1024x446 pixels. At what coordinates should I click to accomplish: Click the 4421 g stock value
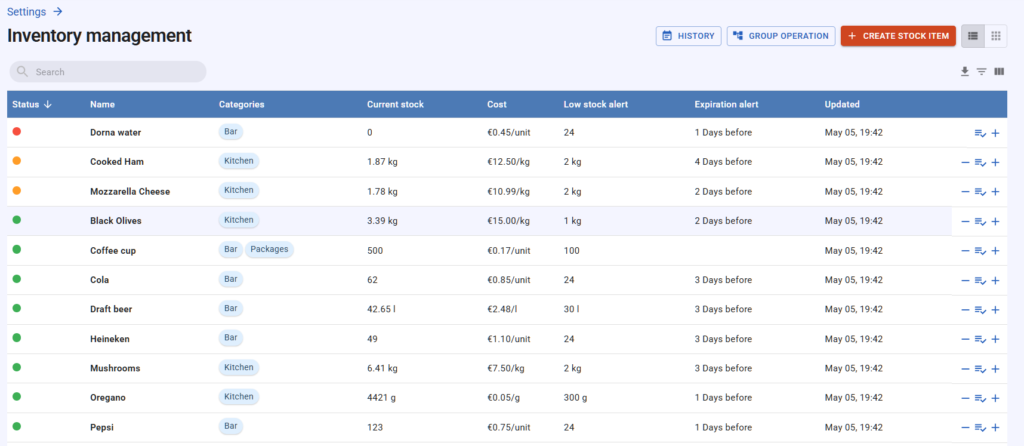click(x=380, y=398)
